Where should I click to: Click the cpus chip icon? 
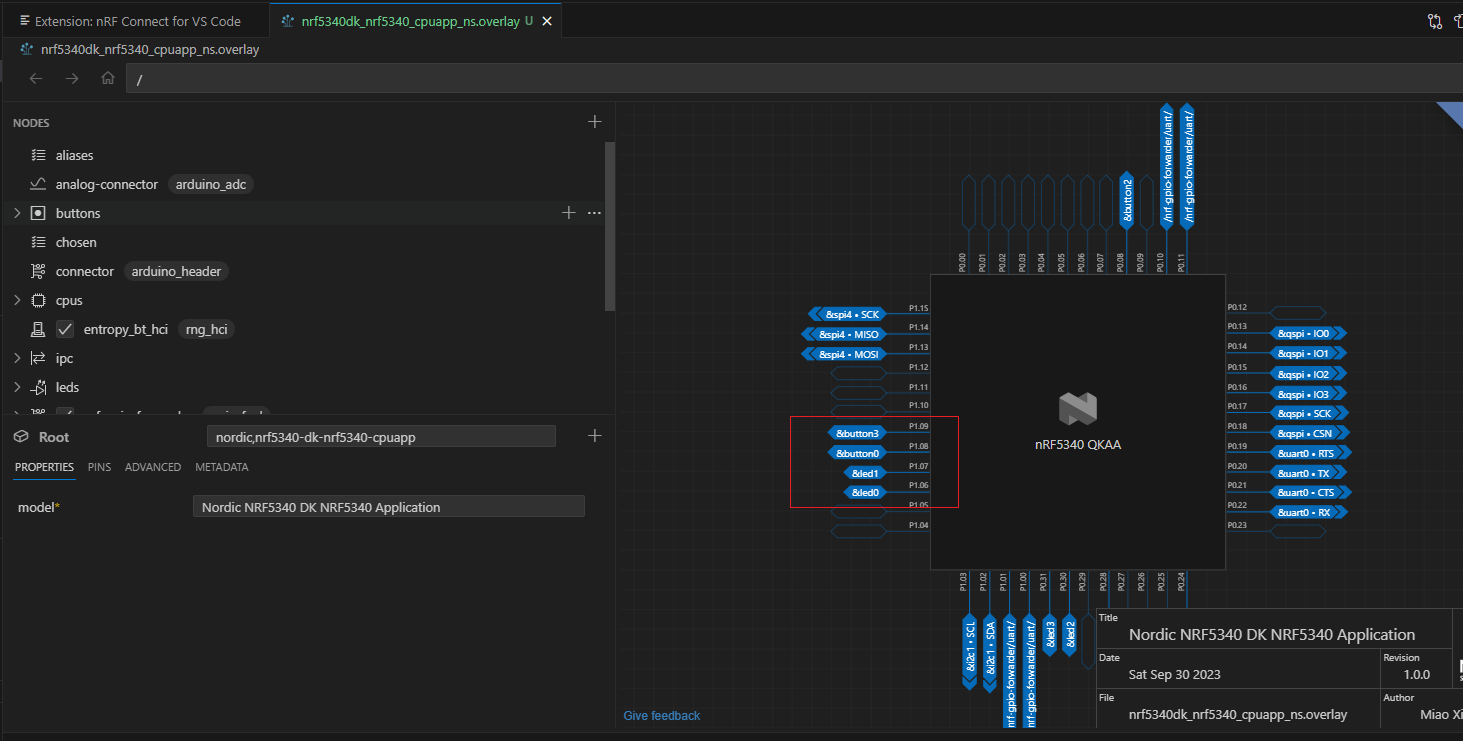pyautogui.click(x=38, y=301)
